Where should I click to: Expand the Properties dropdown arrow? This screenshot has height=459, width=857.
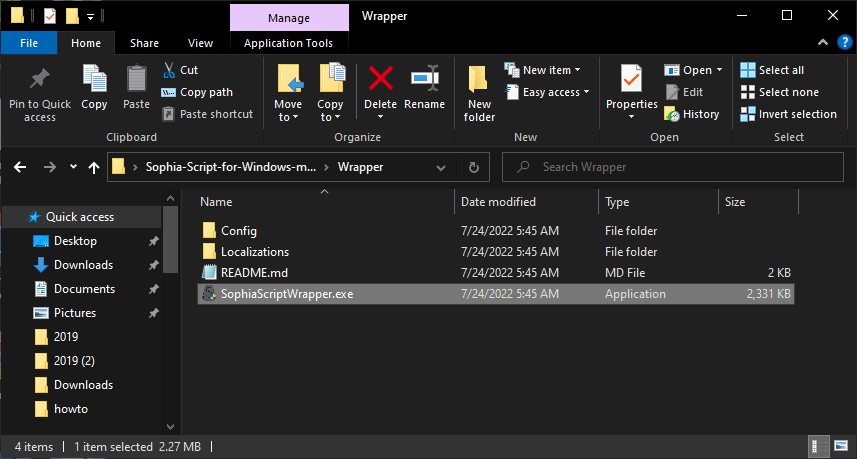tap(631, 116)
